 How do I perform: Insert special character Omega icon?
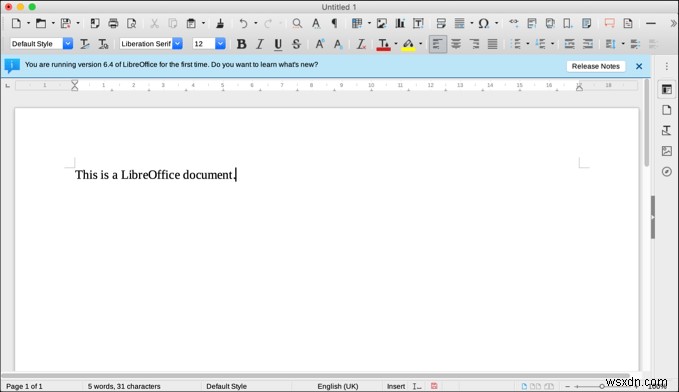tap(484, 23)
